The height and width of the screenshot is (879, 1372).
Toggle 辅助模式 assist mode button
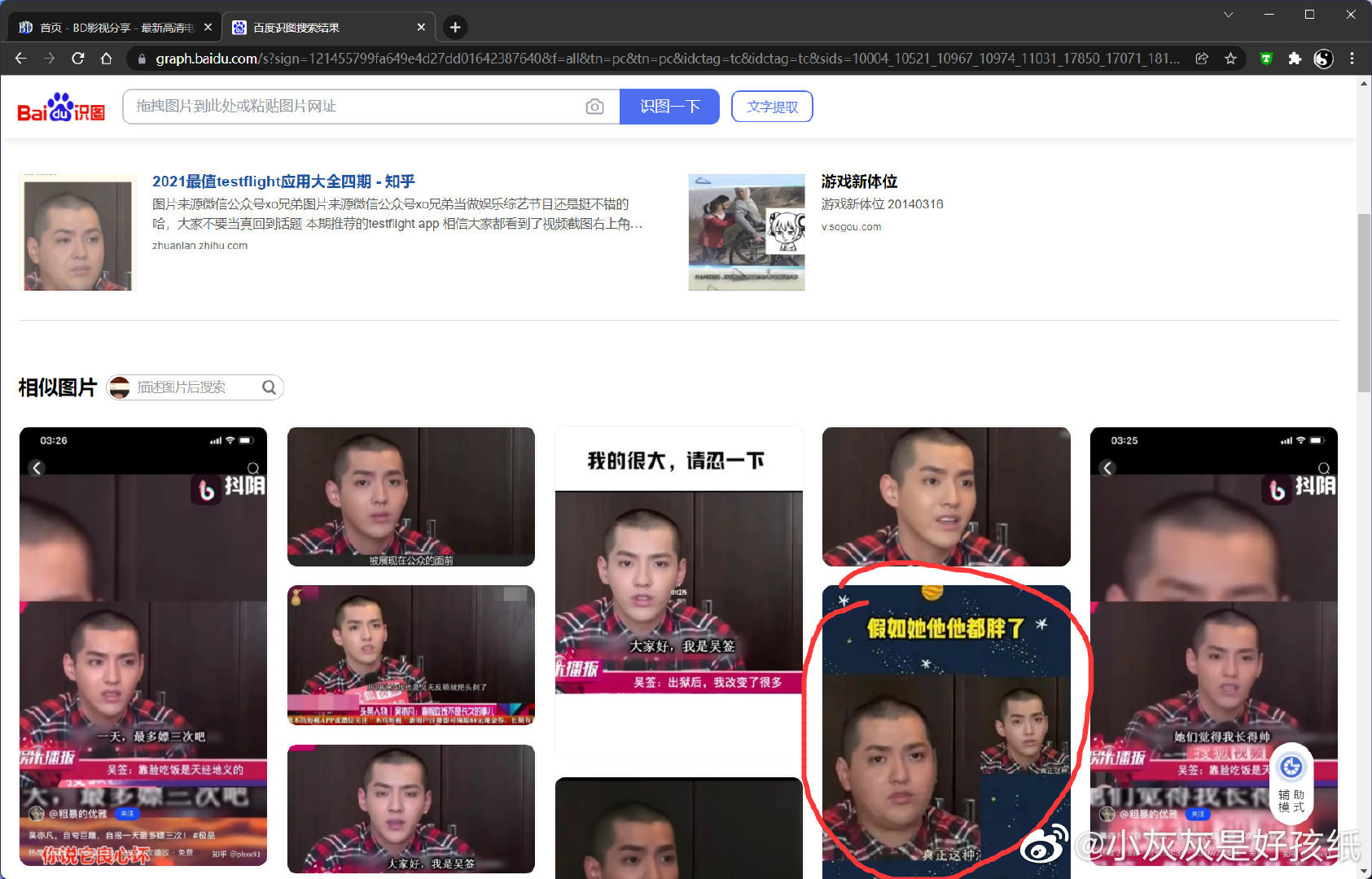[x=1291, y=783]
